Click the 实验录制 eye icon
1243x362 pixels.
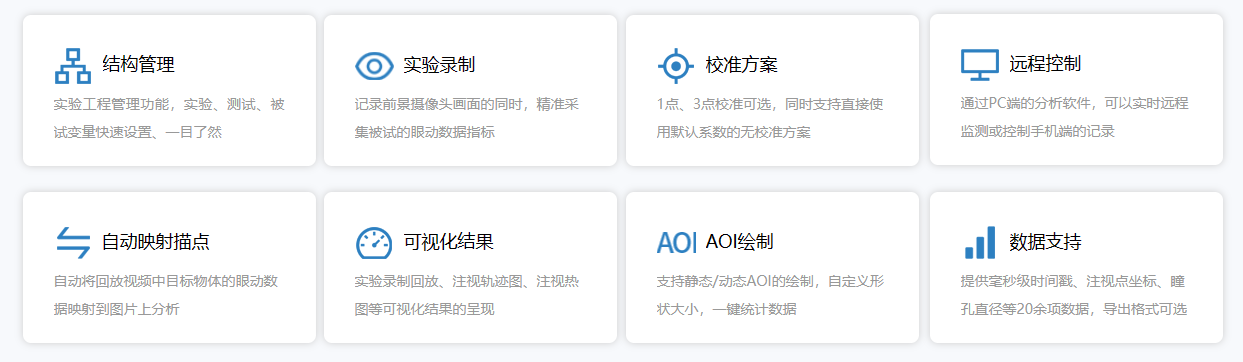374,66
